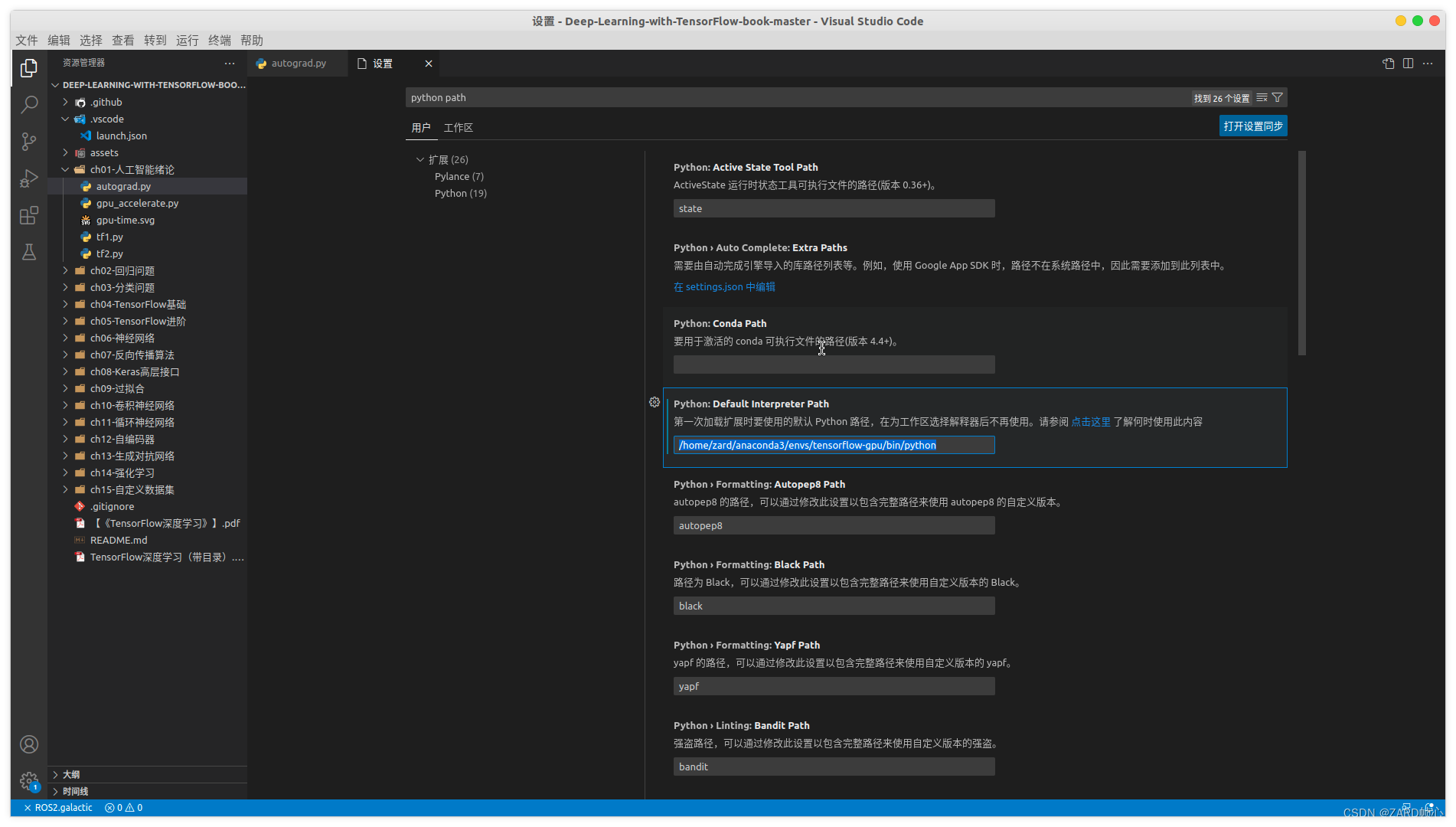
Task: Click the Autopep8 Path input field
Action: coord(834,525)
